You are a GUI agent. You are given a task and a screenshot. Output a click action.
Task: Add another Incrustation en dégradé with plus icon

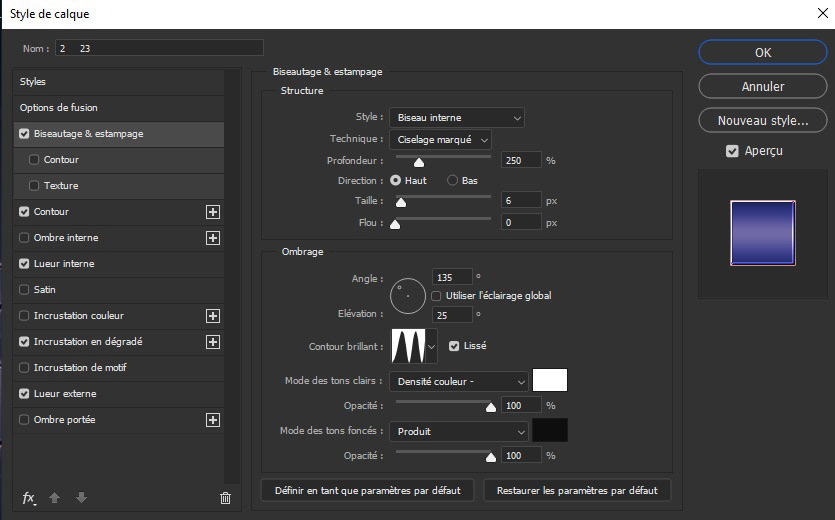[213, 342]
